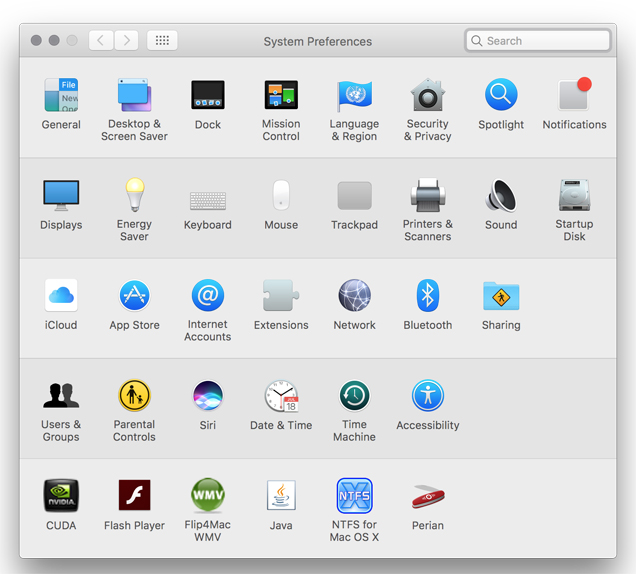The image size is (636, 574).
Task: Click the Show All grid button
Action: click(162, 40)
